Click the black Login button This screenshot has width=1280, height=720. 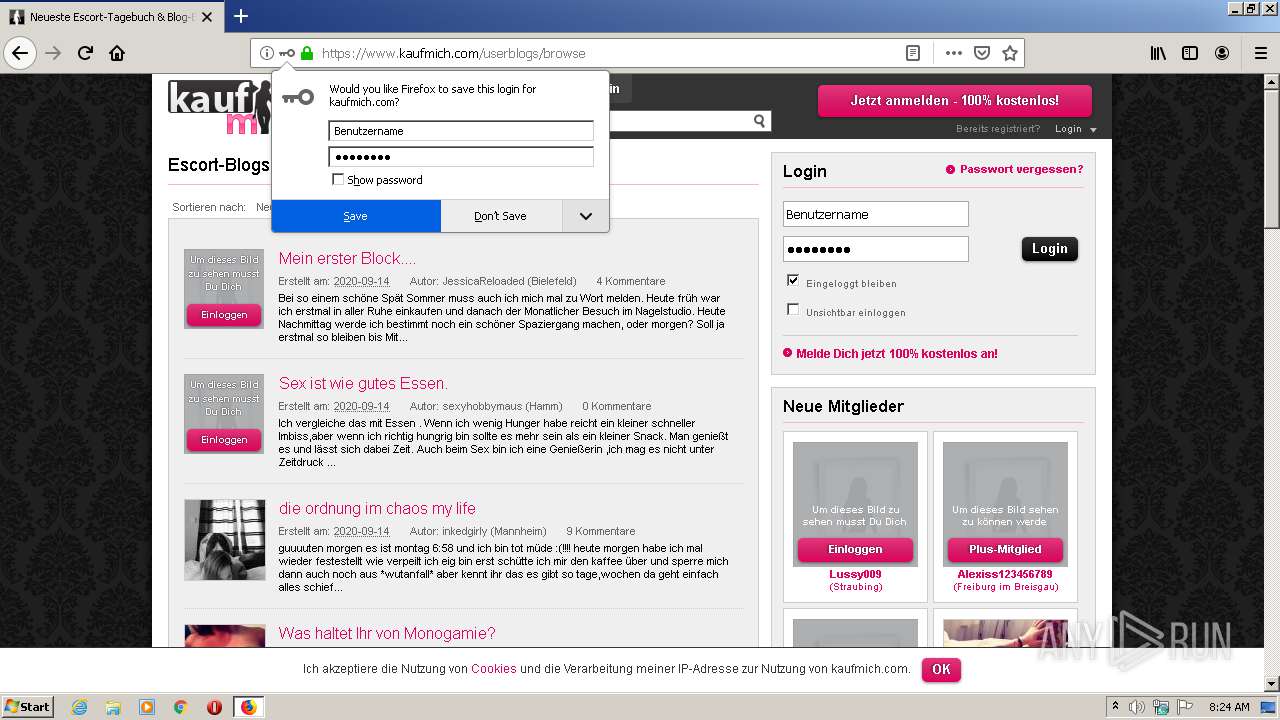(1049, 249)
